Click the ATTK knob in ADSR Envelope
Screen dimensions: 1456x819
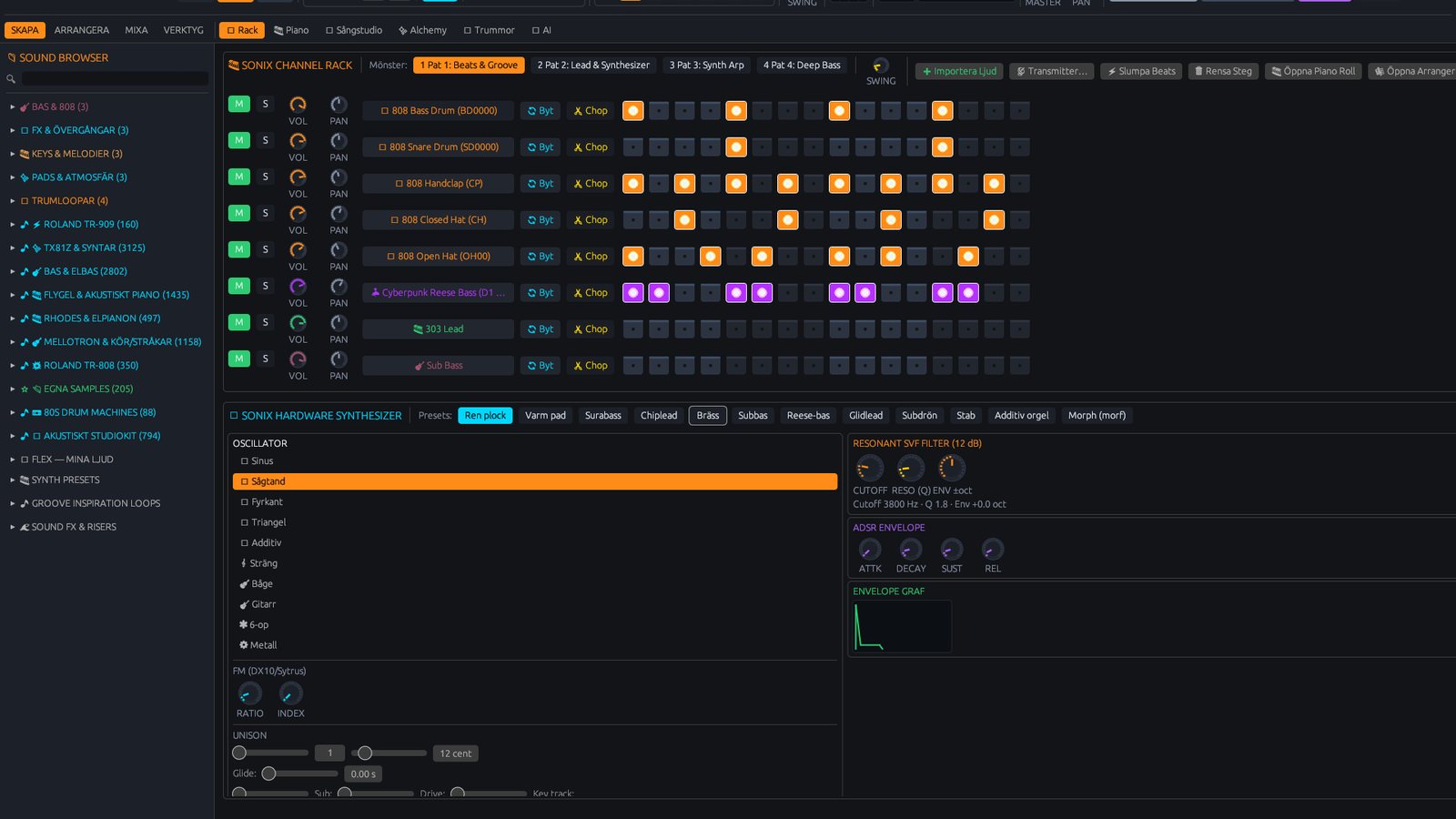click(870, 550)
